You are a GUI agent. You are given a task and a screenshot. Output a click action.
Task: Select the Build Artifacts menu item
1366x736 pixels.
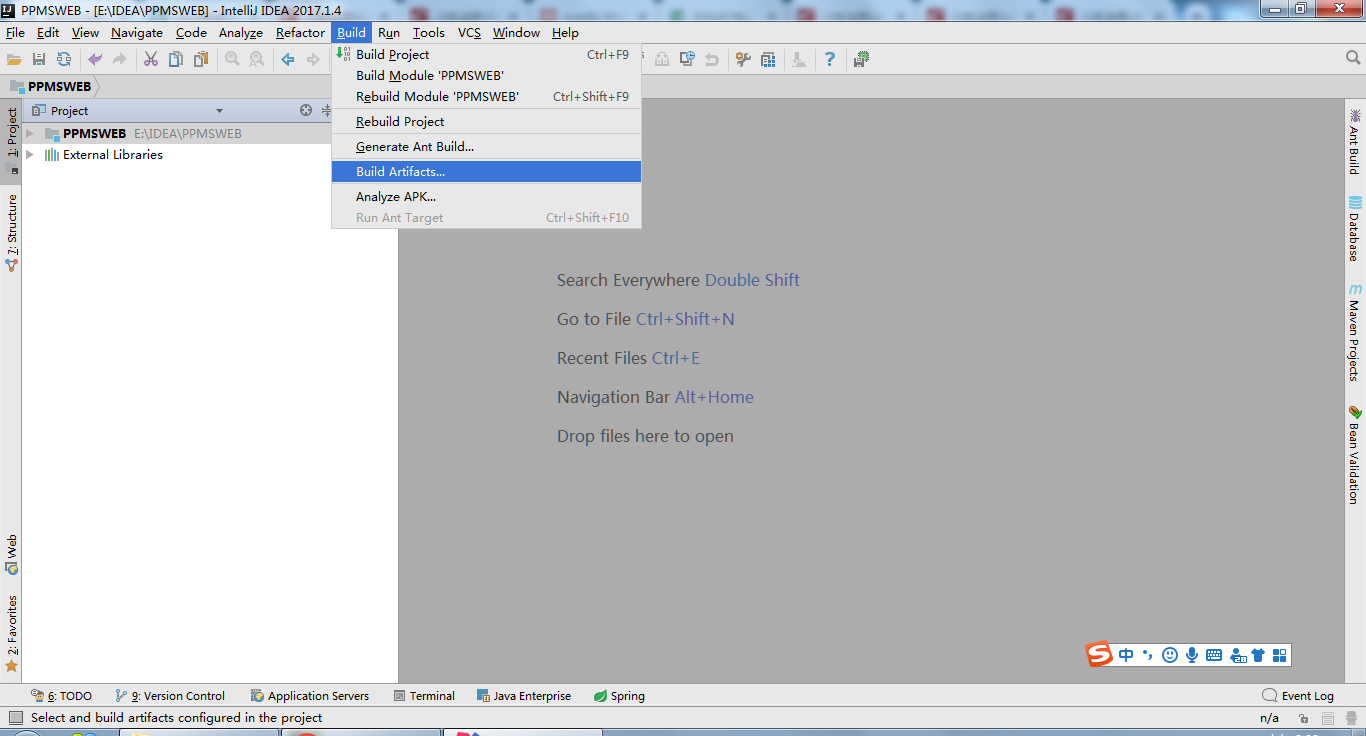[486, 172]
